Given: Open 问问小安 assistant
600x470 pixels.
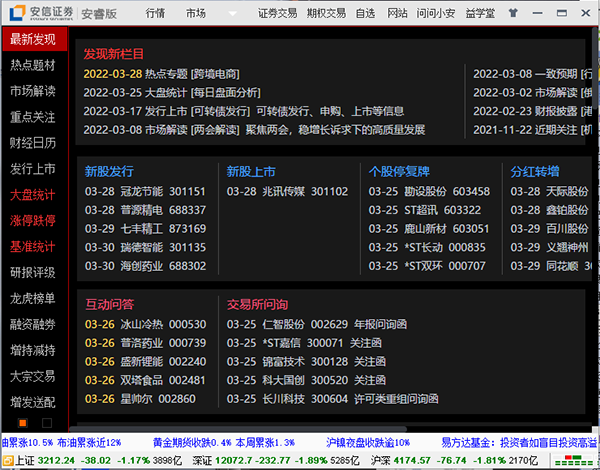Looking at the screenshot, I should coord(436,13).
